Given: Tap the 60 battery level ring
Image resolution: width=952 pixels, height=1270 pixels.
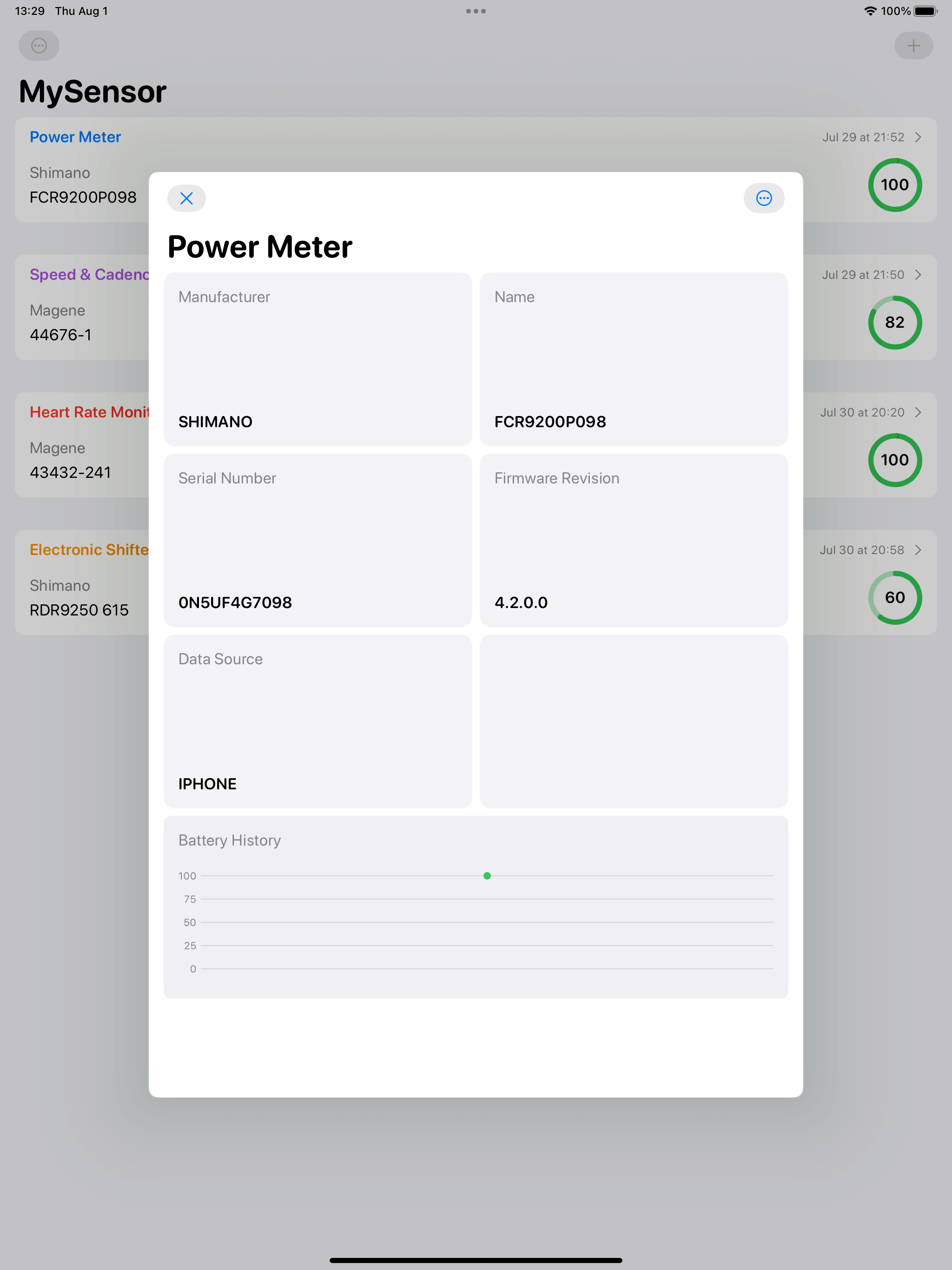Looking at the screenshot, I should [x=894, y=598].
